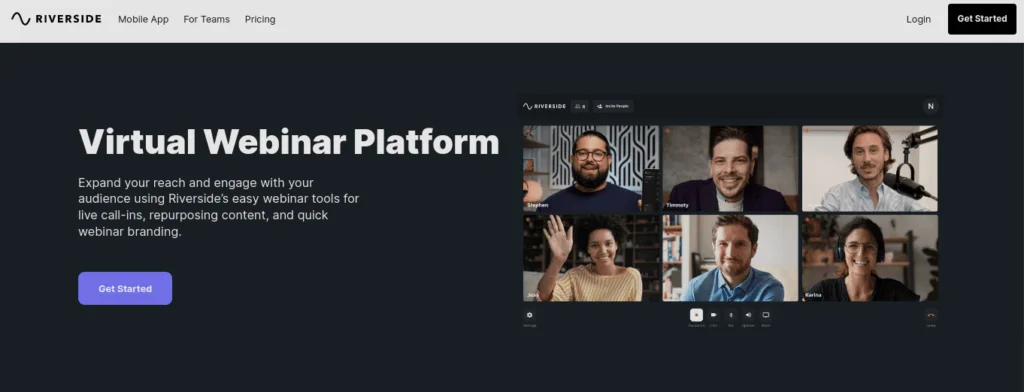This screenshot has width=1024, height=392.
Task: Click the Riverside logo in the navbar
Action: tap(56, 19)
